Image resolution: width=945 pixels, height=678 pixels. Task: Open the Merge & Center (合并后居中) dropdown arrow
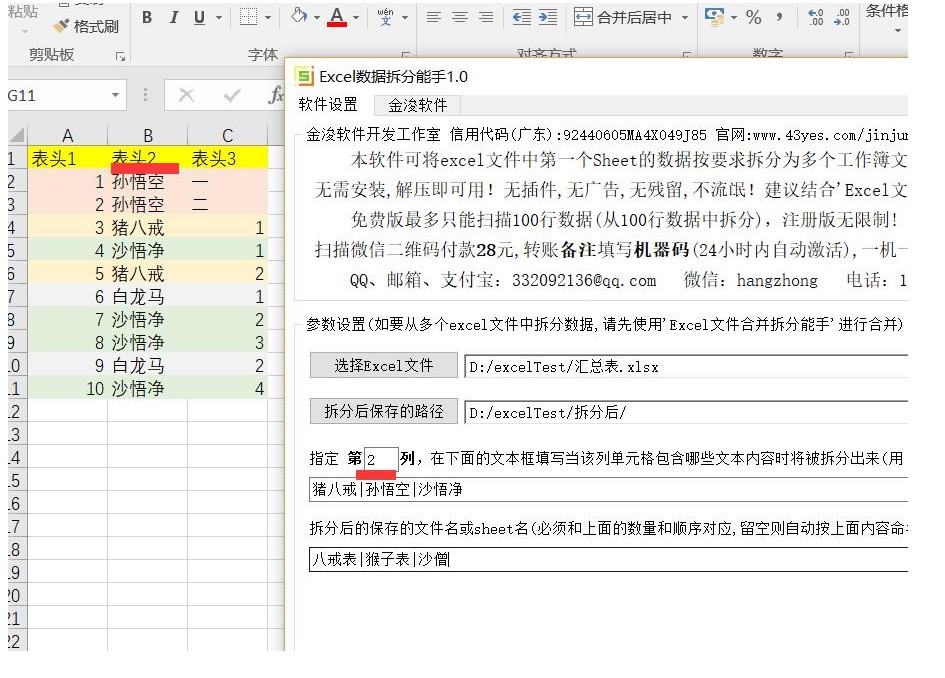684,18
